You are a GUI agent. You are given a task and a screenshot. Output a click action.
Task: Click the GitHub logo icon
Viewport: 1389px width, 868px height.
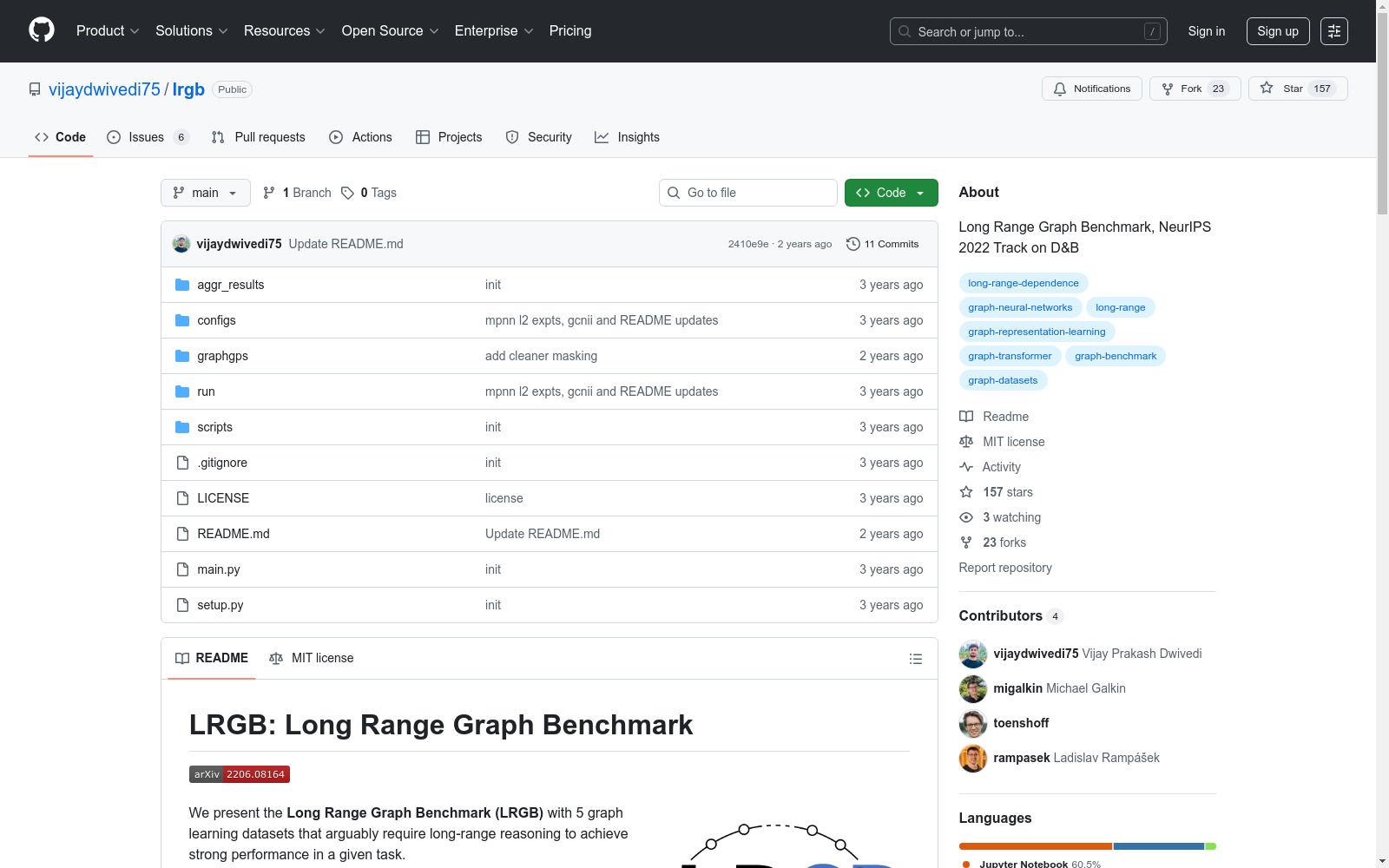[x=42, y=30]
